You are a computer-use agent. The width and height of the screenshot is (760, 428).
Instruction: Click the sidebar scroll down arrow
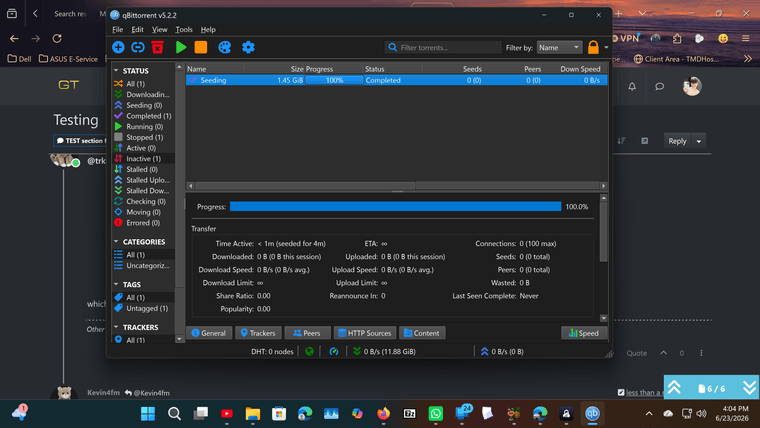[x=179, y=339]
